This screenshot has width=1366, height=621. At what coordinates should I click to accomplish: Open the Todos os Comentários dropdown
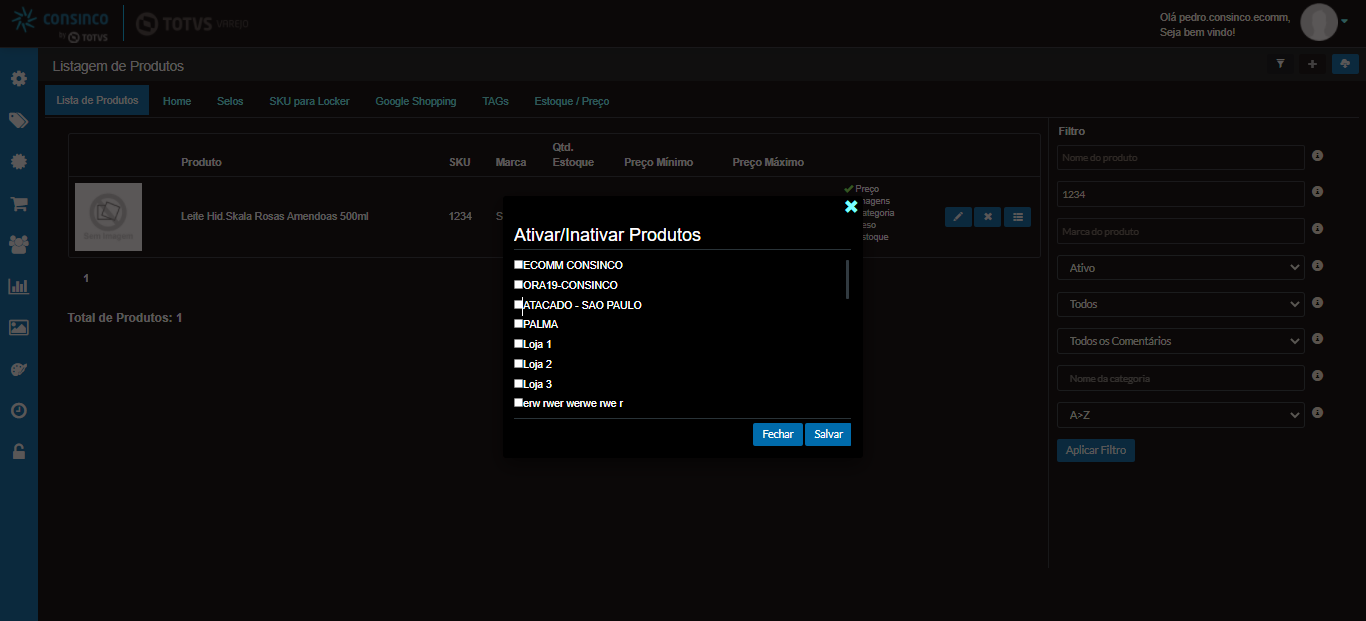[1180, 341]
